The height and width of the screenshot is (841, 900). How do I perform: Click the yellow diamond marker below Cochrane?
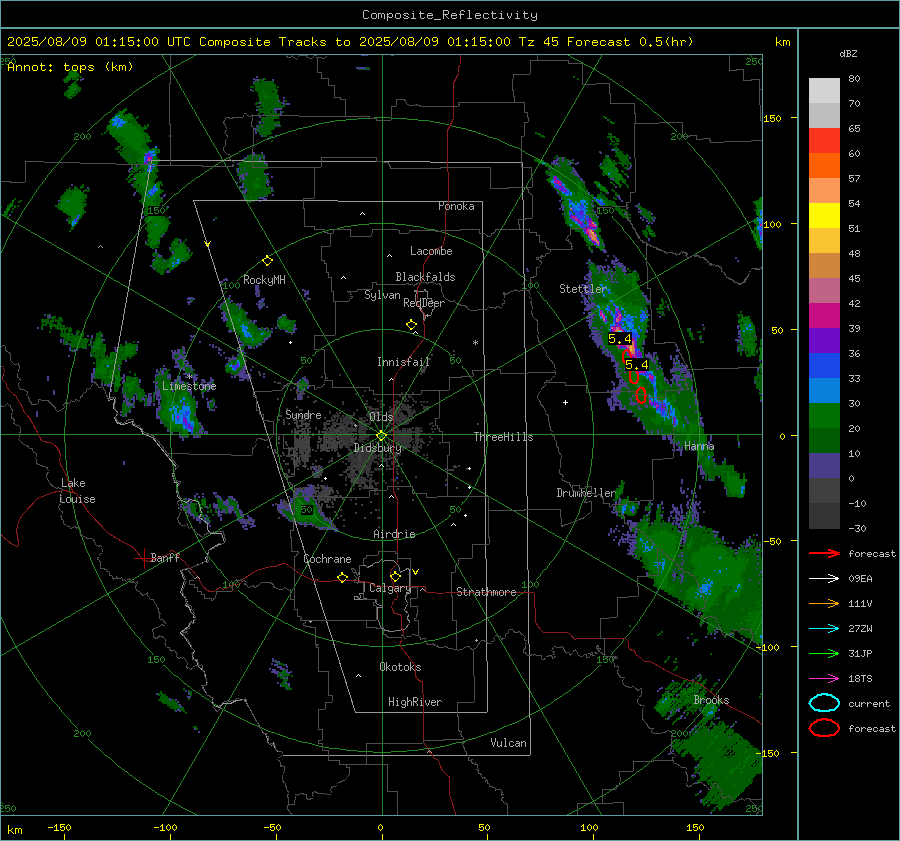(342, 577)
